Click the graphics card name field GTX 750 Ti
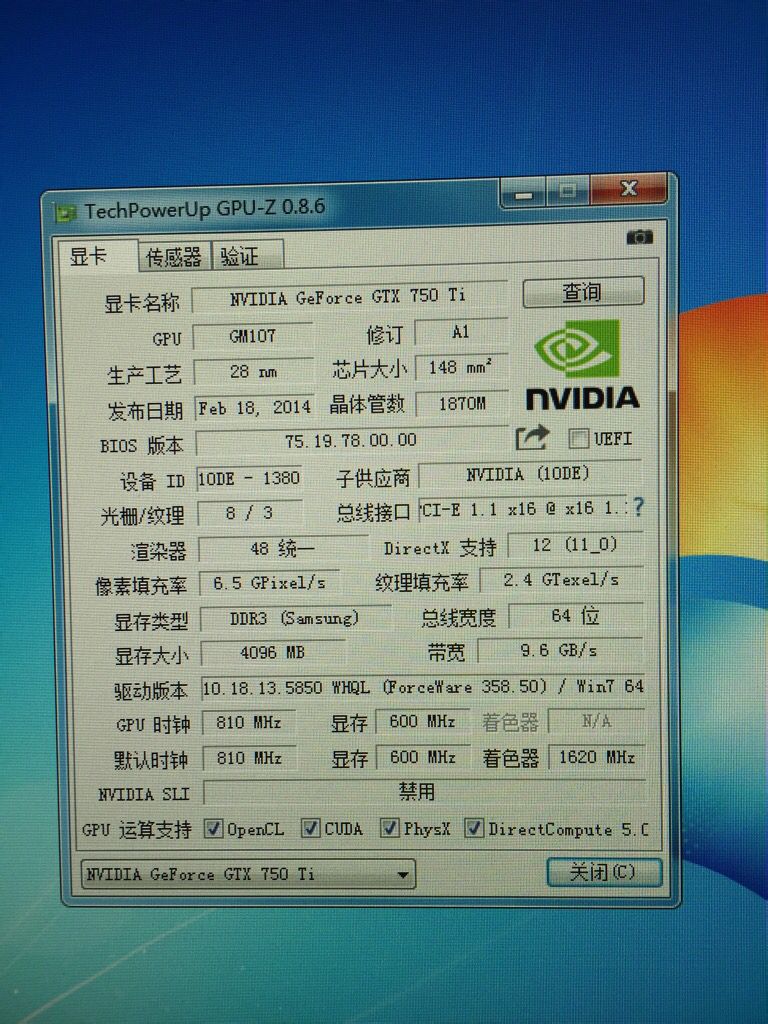 point(349,298)
